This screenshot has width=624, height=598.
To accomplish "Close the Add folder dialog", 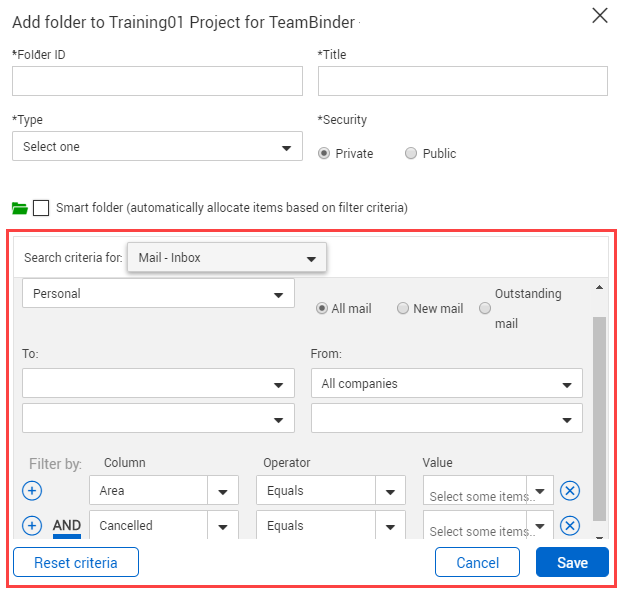I will pyautogui.click(x=600, y=16).
